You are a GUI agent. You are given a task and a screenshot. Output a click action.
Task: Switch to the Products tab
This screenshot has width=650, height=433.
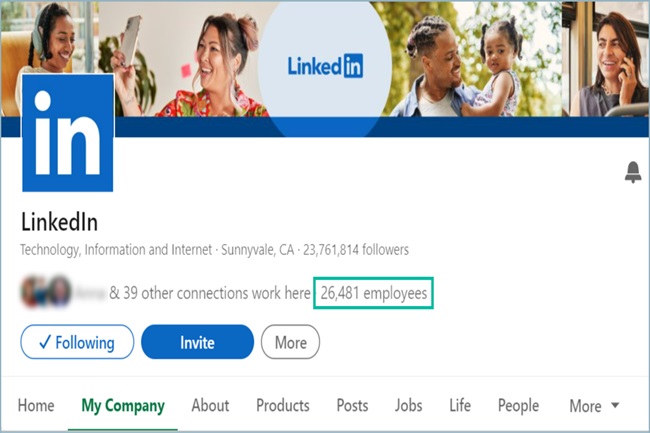click(x=283, y=406)
